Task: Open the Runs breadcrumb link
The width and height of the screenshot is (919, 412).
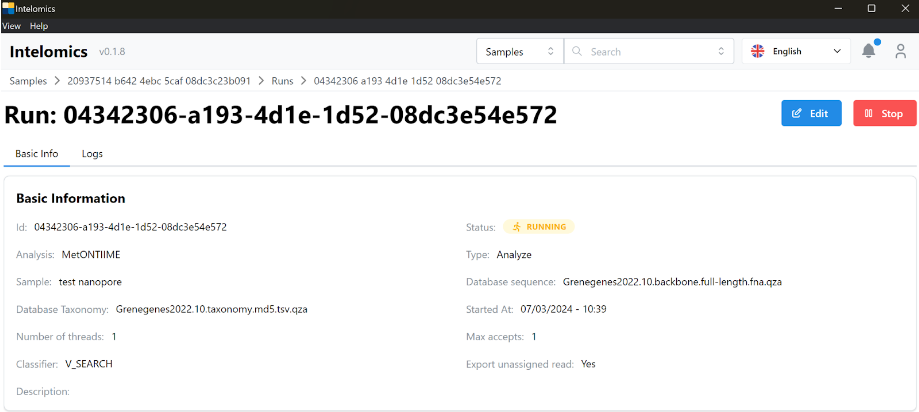Action: (x=282, y=80)
